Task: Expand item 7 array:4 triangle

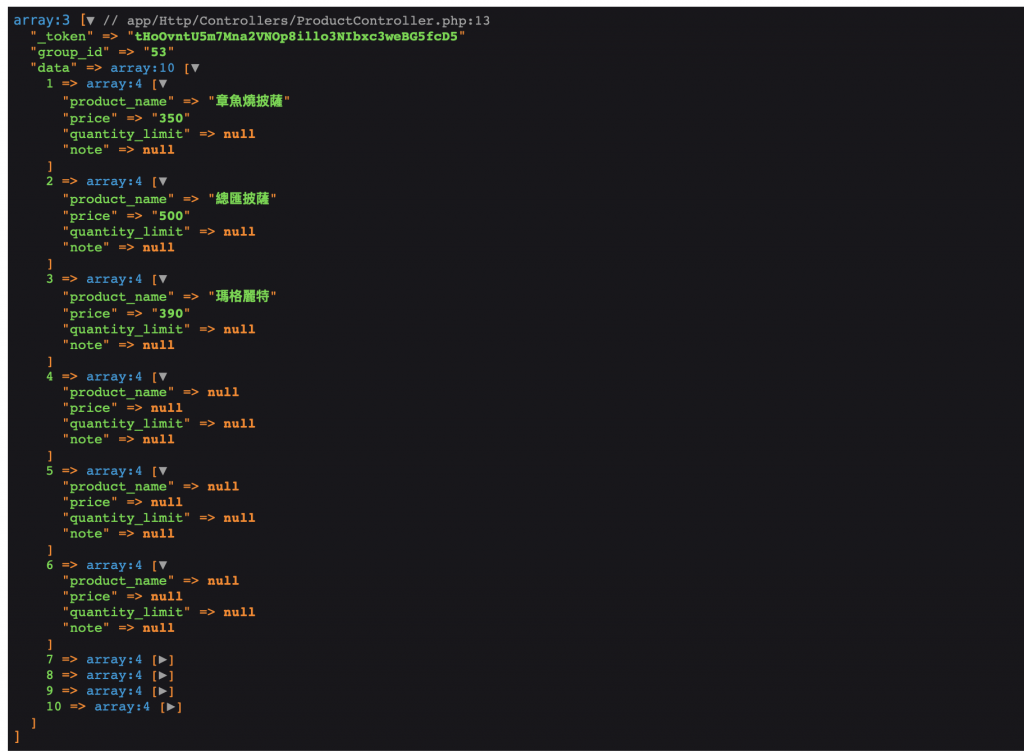Action: point(163,660)
